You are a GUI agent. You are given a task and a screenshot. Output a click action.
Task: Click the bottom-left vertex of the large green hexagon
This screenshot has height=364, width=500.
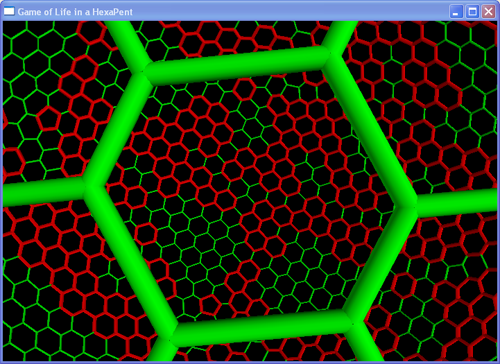pos(173,331)
